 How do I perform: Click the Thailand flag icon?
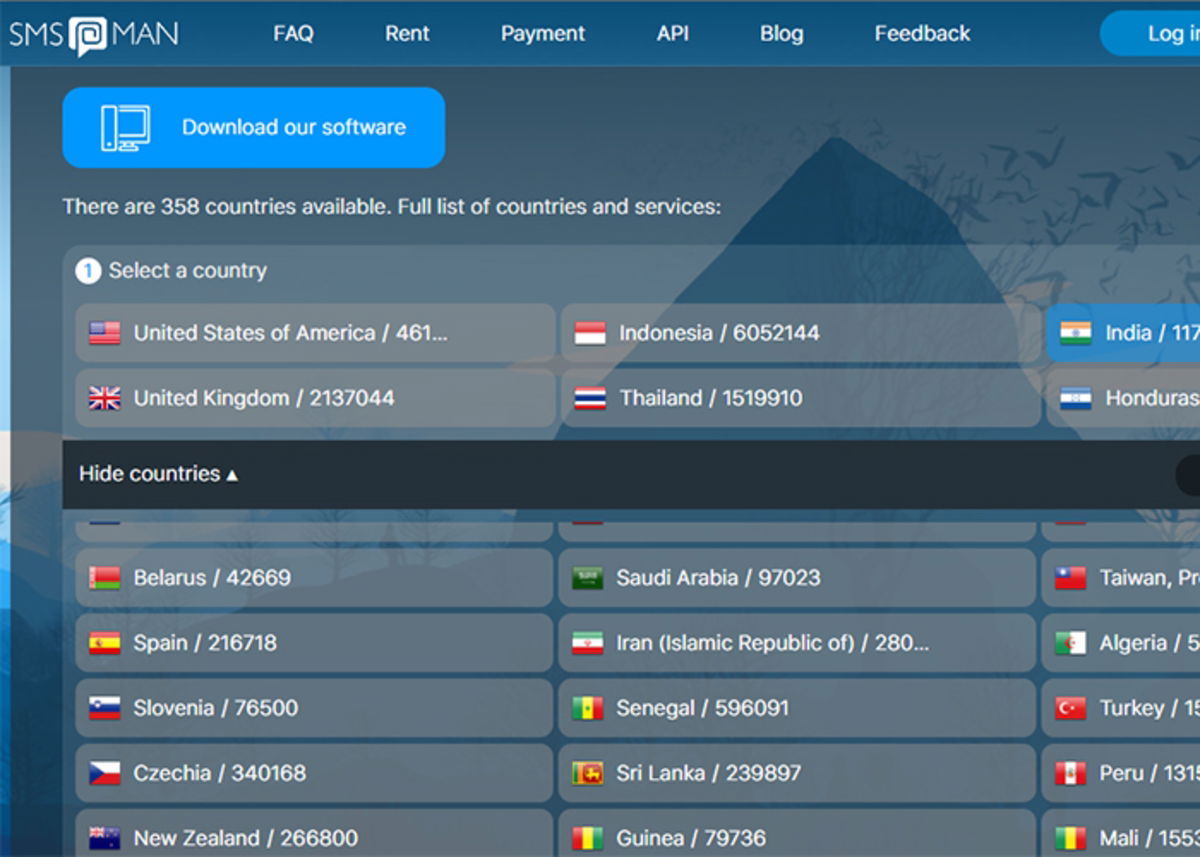tap(590, 398)
